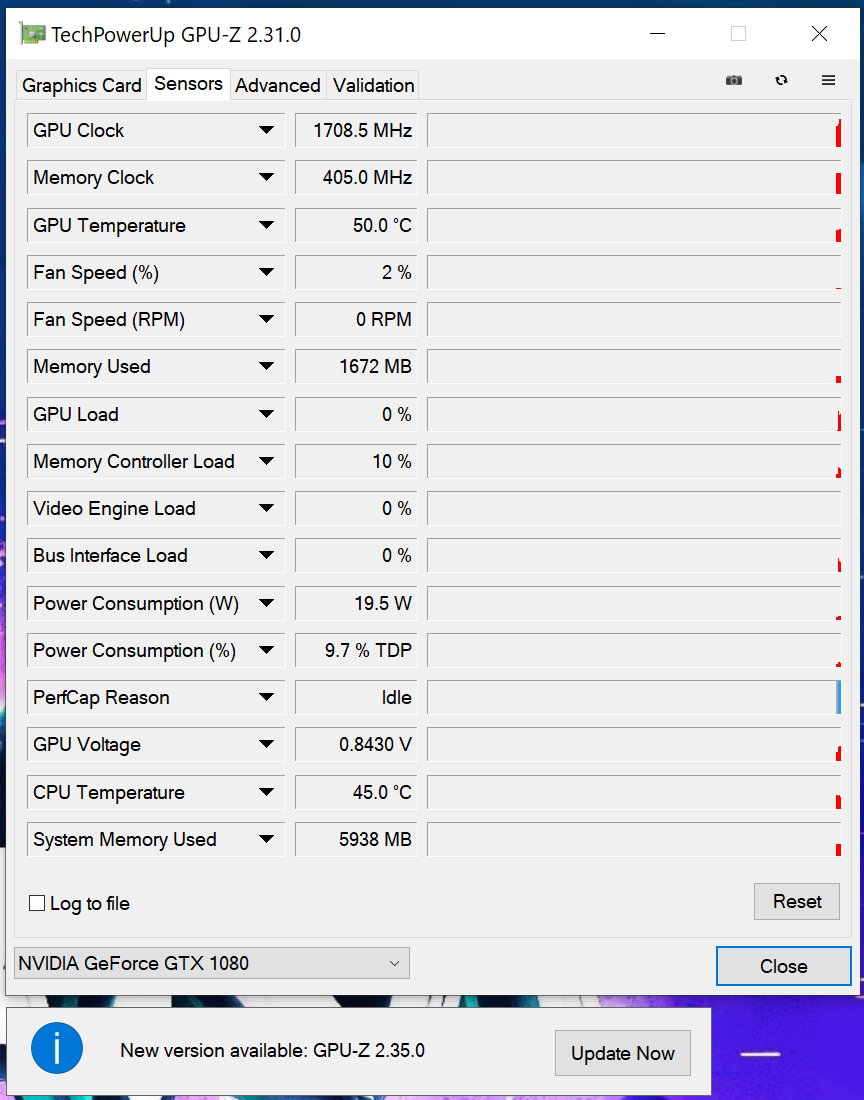Click the GPU Load value field
The height and width of the screenshot is (1100, 864).
[355, 415]
